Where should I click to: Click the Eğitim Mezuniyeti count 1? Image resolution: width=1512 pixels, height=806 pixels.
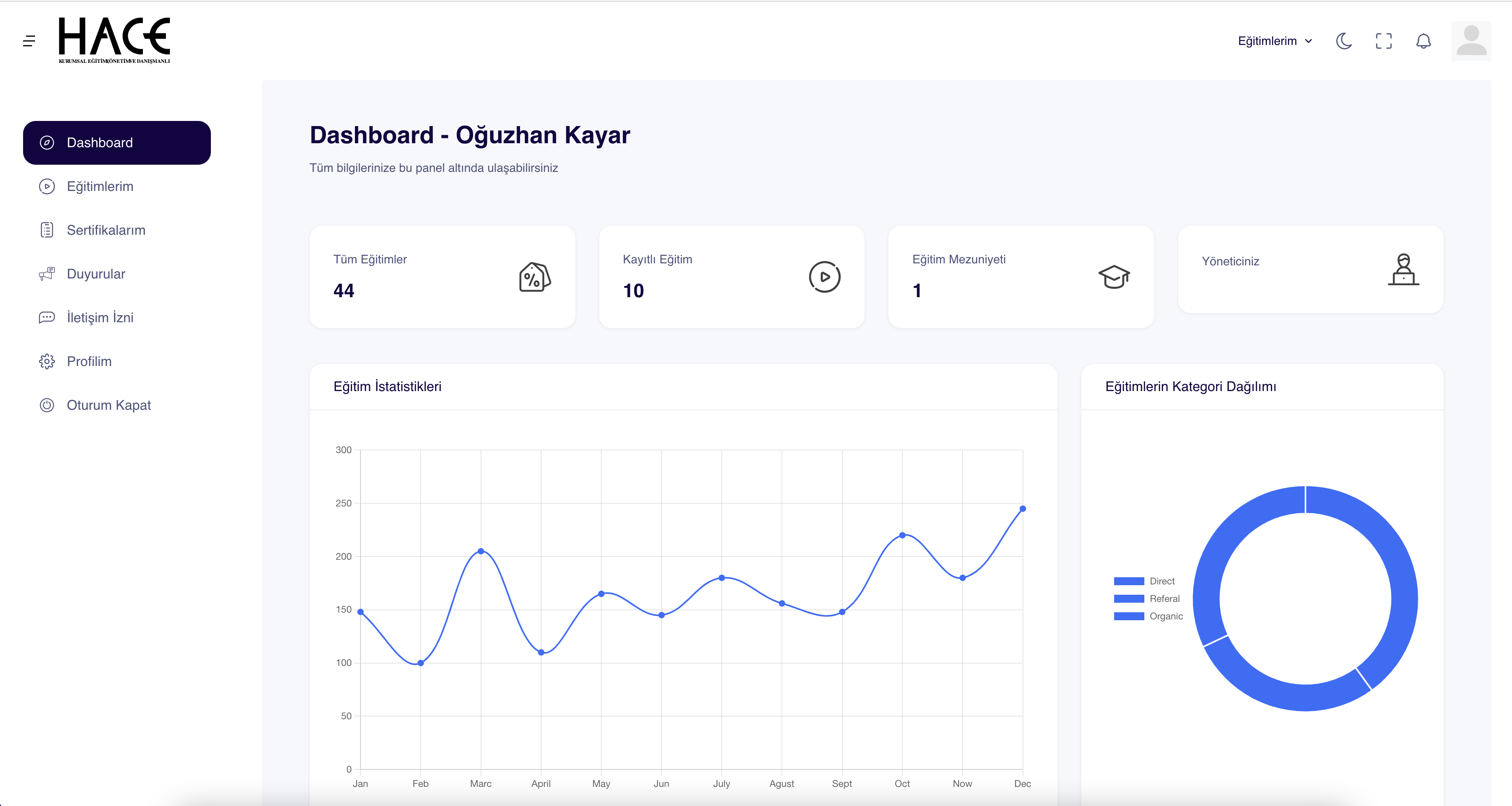click(917, 290)
